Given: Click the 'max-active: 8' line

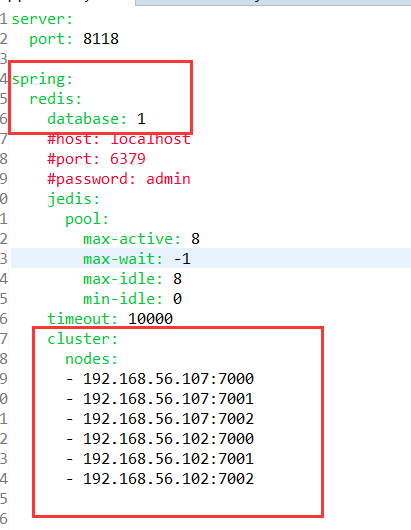Looking at the screenshot, I should 141,239.
